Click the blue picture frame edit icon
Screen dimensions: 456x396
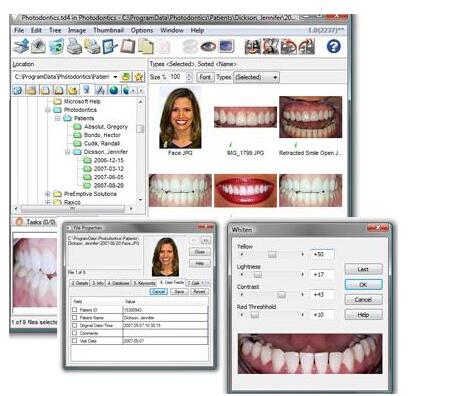point(110,46)
